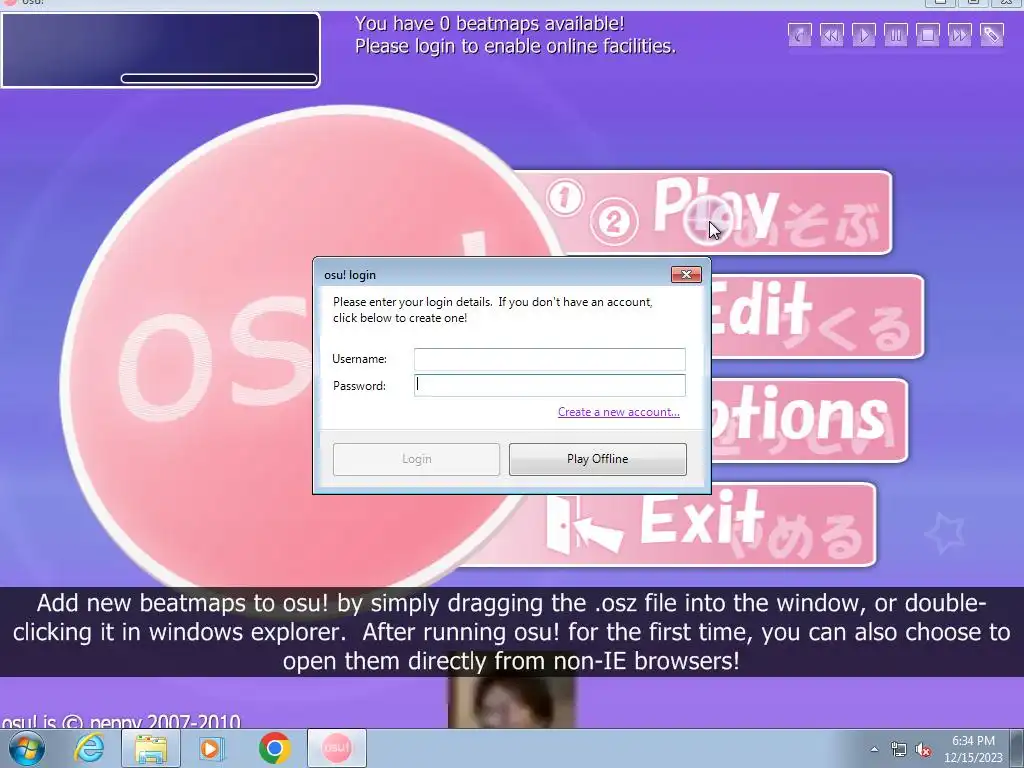Close the osu! login dialog
This screenshot has width=1024, height=768.
[x=686, y=274]
